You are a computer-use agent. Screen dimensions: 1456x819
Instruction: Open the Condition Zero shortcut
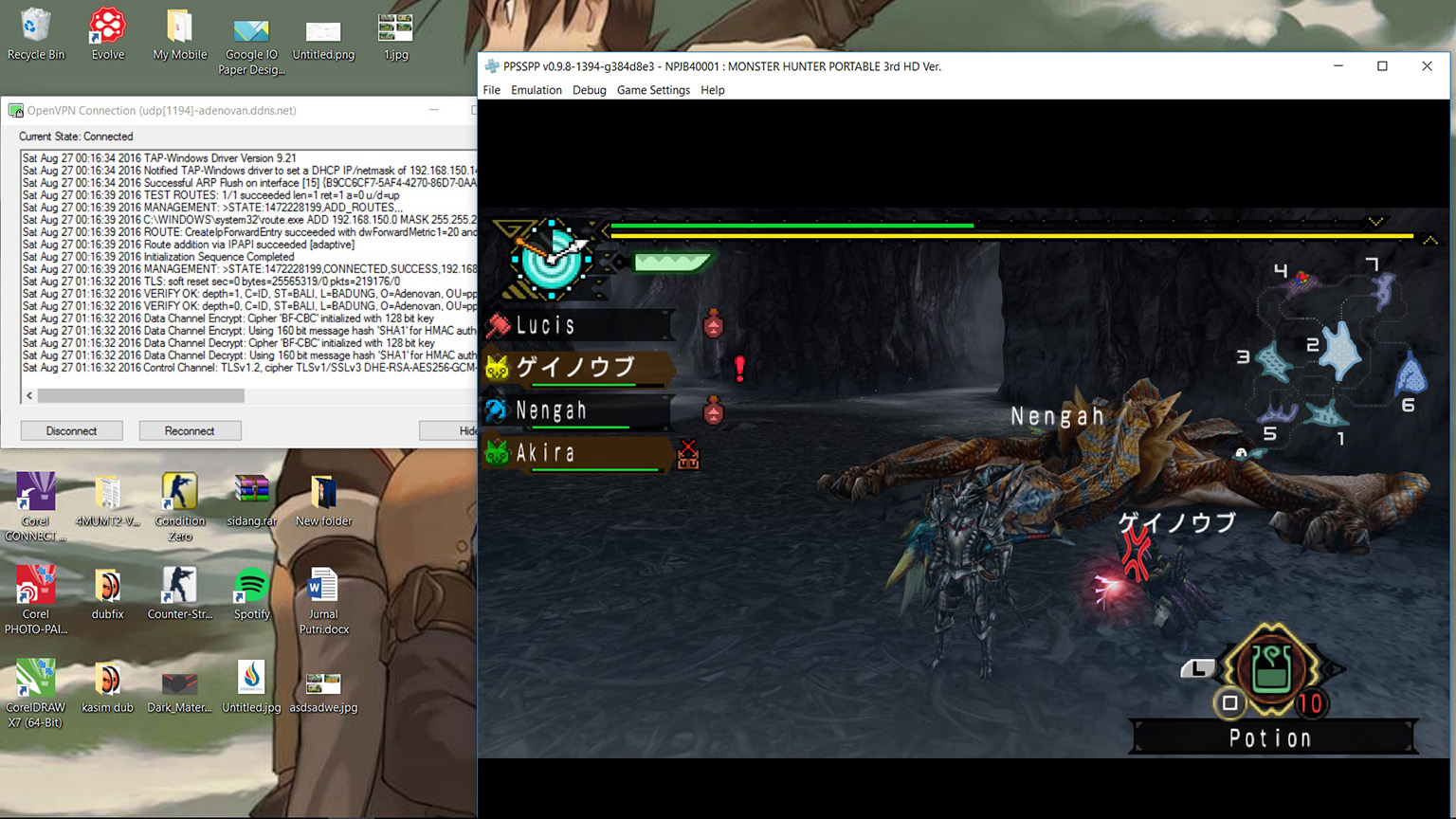[179, 493]
